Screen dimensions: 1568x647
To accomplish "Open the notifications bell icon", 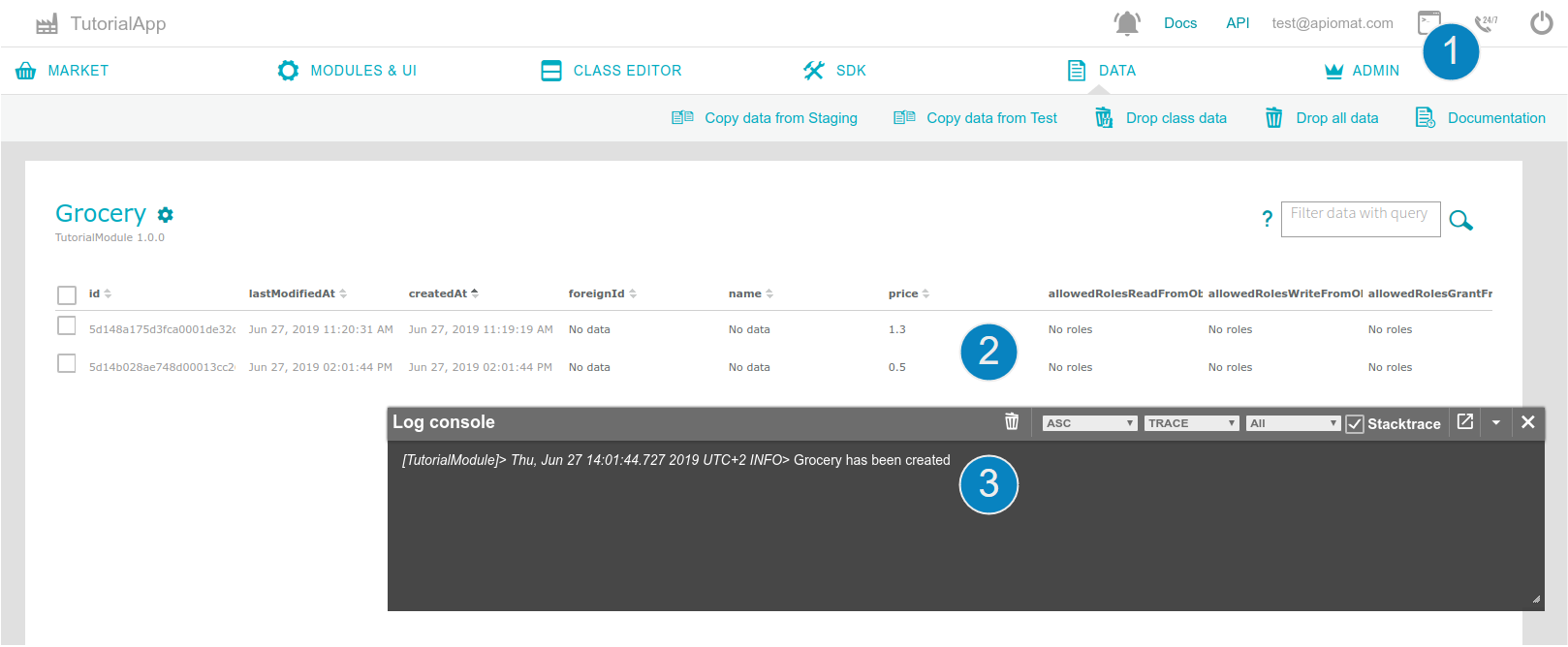I will (x=1127, y=23).
